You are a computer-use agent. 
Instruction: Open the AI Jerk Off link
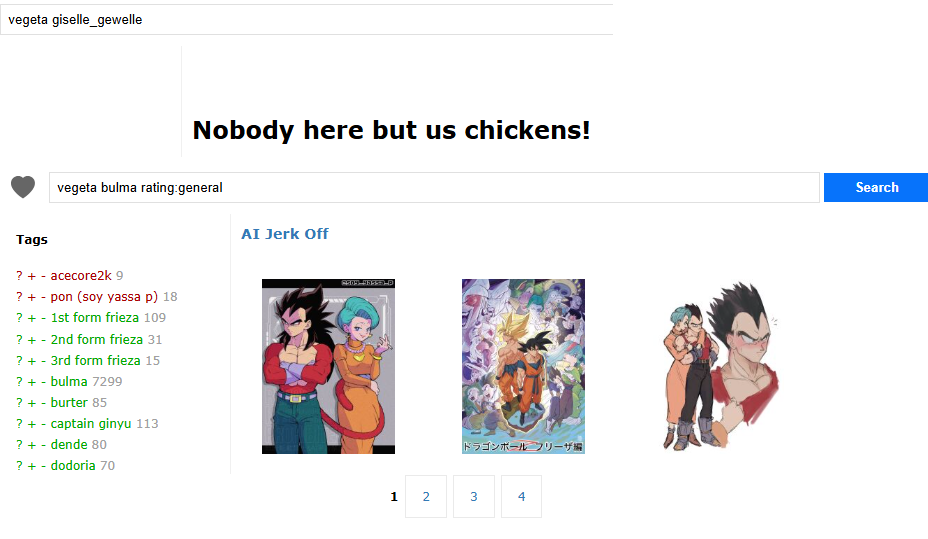pyautogui.click(x=285, y=234)
